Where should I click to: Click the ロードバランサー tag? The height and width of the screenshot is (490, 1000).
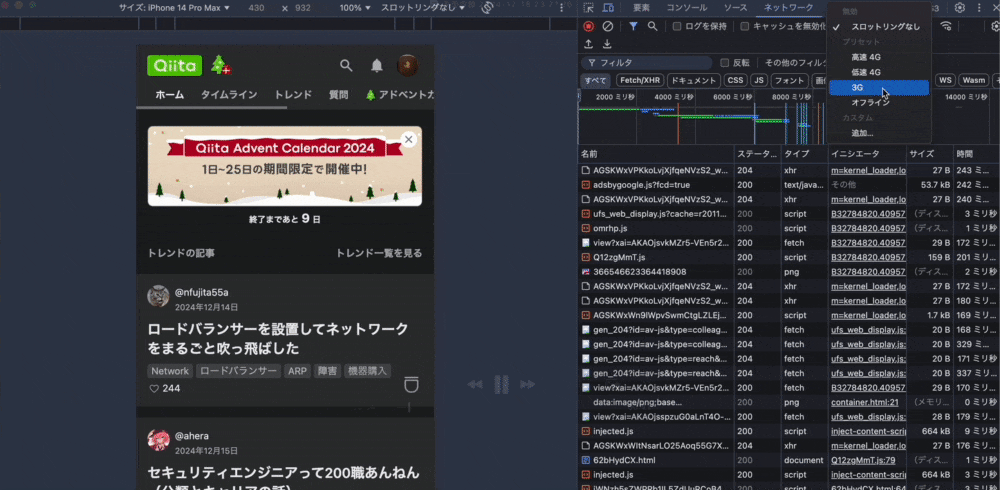click(239, 371)
